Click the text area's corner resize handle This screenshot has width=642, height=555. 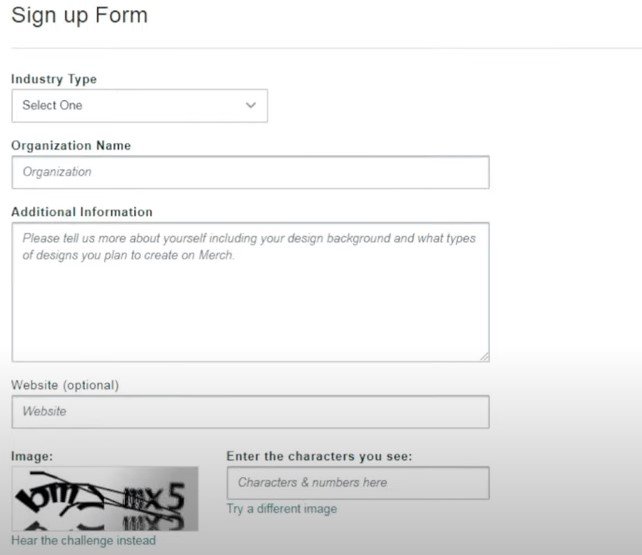click(x=484, y=357)
